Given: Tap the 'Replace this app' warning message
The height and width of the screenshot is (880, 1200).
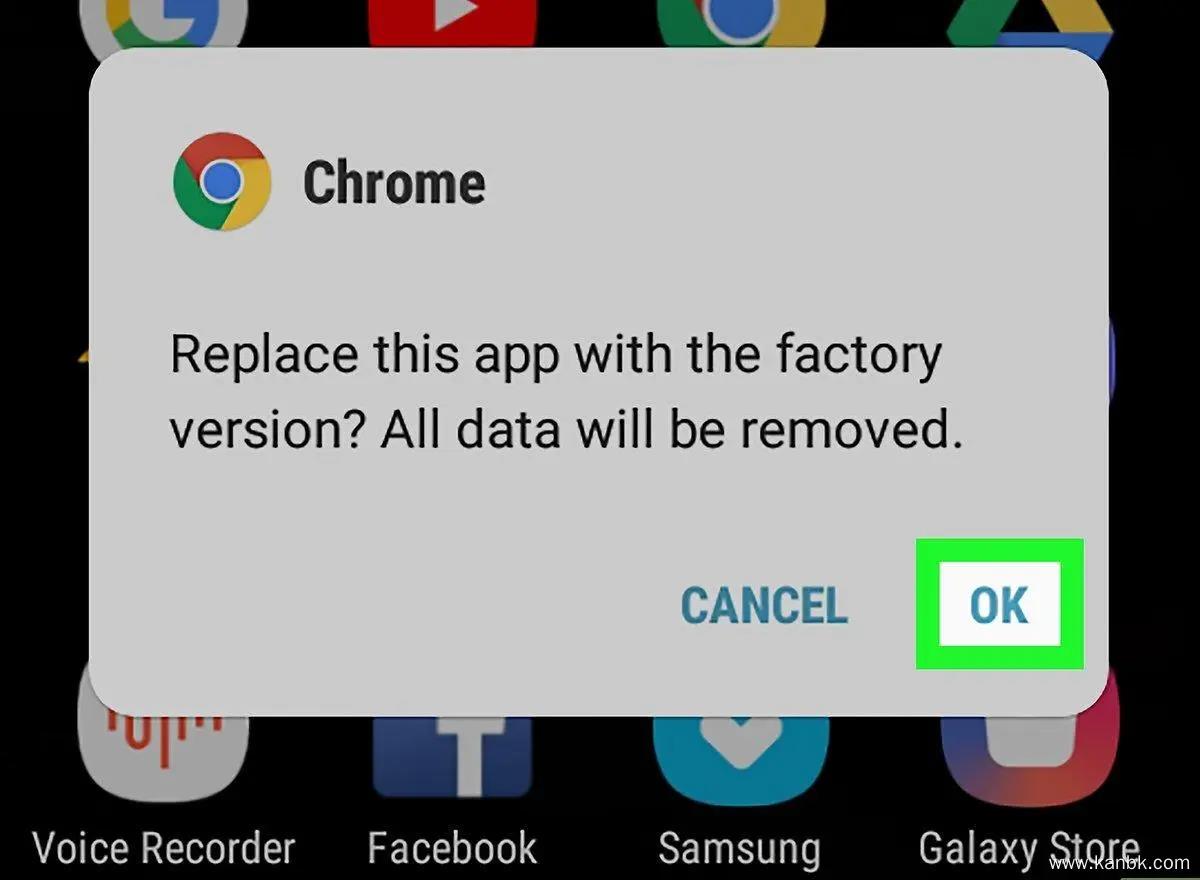Looking at the screenshot, I should 565,392.
